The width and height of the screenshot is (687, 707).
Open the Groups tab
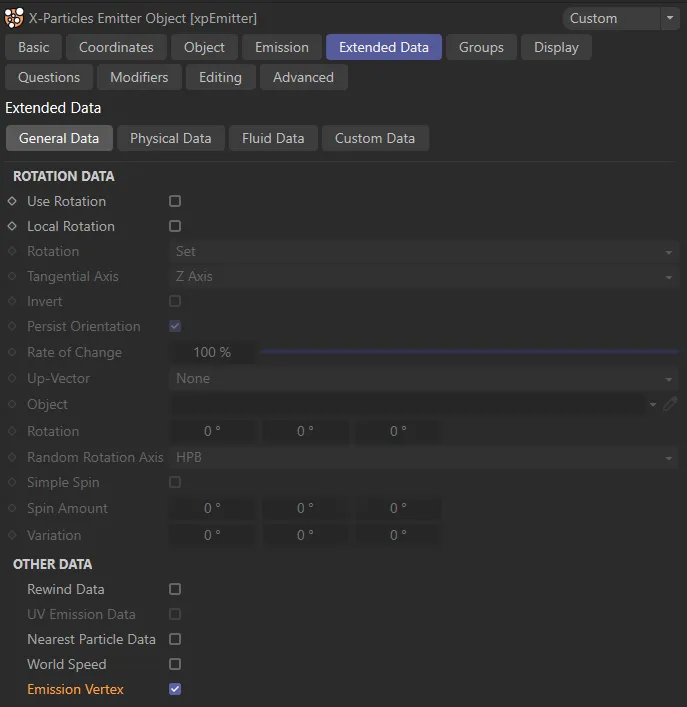(481, 47)
